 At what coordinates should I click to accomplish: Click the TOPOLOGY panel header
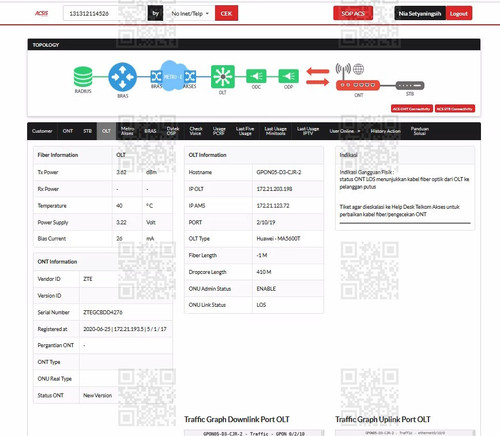click(254, 45)
